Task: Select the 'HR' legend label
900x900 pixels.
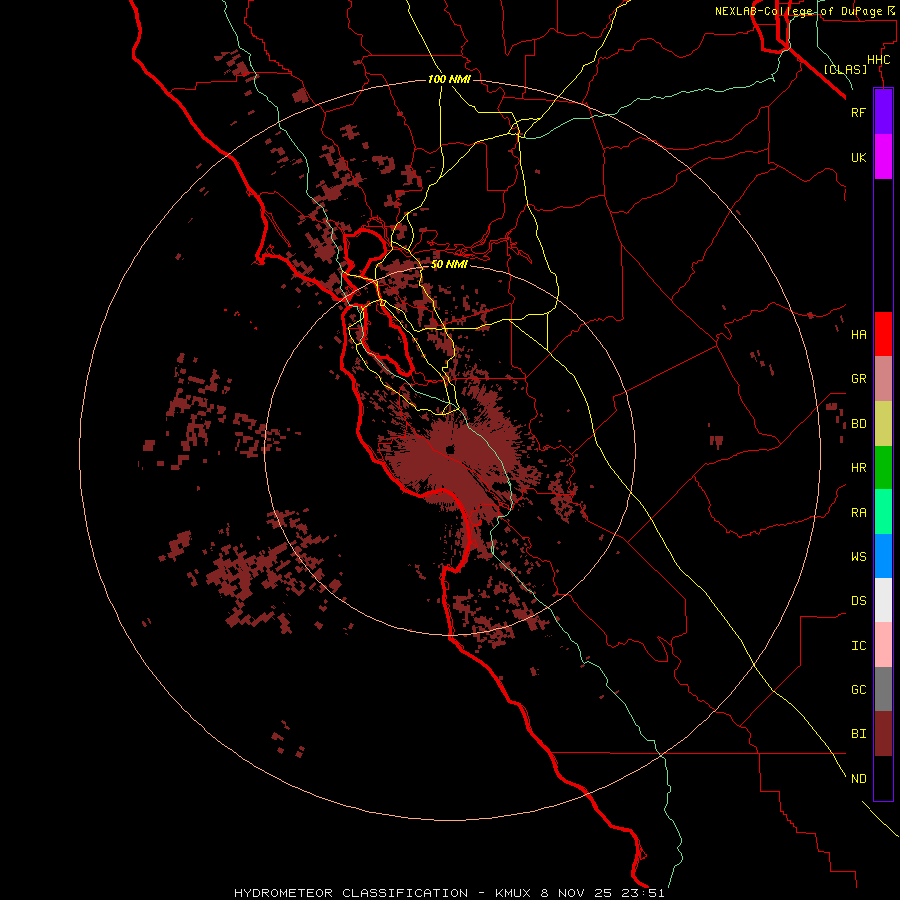Action: (858, 468)
